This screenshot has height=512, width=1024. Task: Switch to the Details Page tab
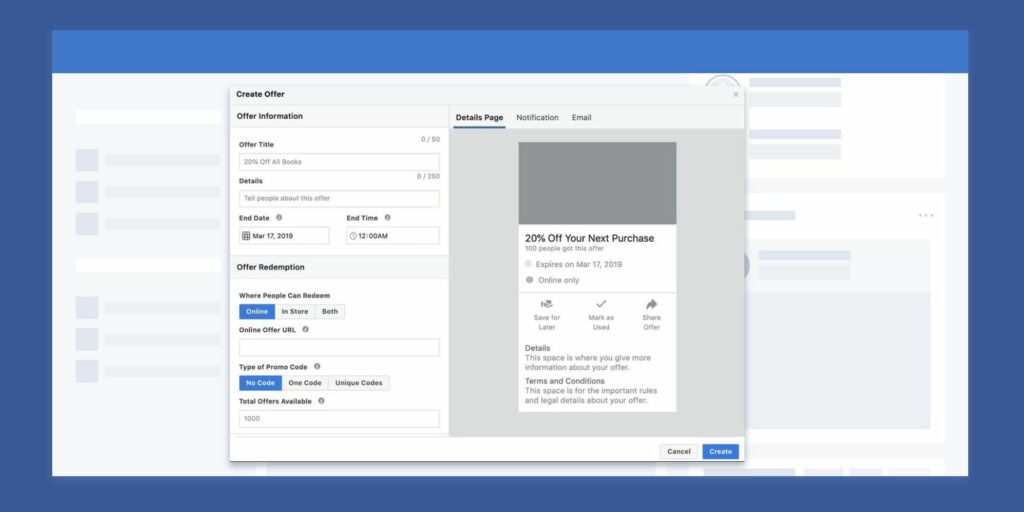(479, 118)
